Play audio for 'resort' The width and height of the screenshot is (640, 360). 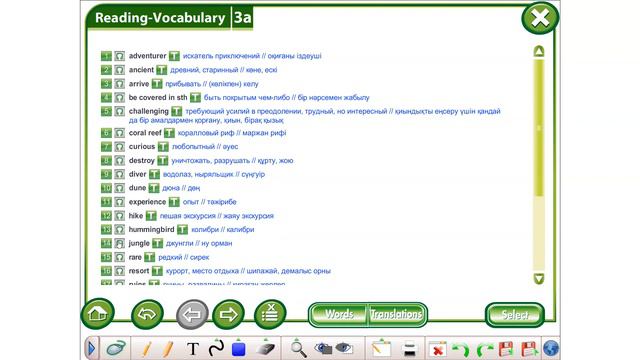119,271
